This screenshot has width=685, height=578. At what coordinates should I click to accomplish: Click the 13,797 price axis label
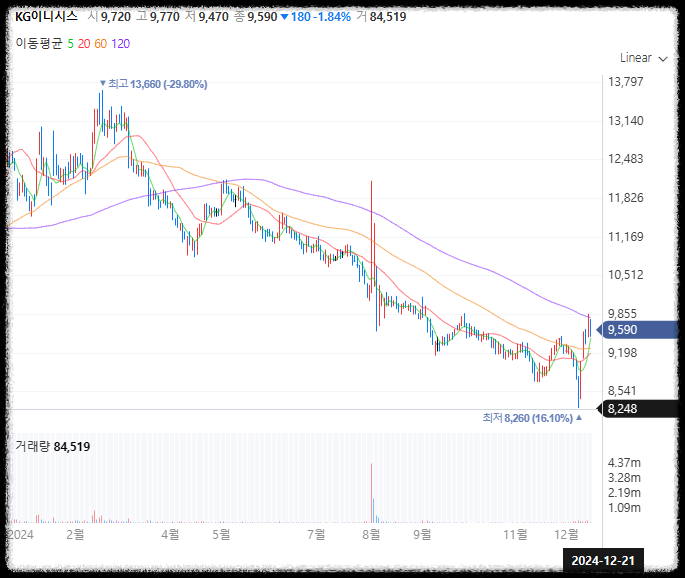click(x=626, y=82)
